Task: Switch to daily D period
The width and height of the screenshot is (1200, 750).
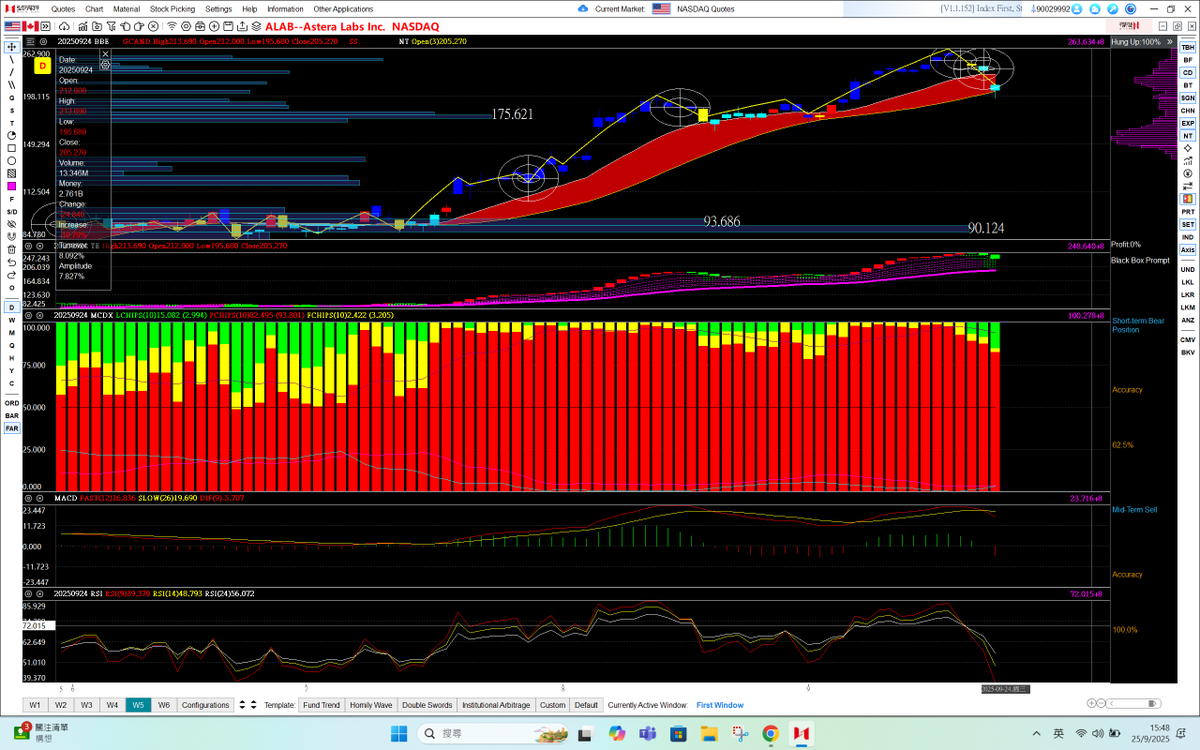Action: pos(12,307)
